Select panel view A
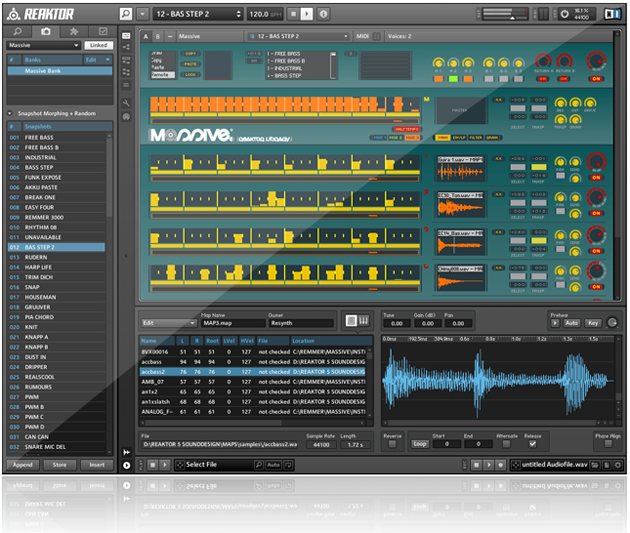The image size is (630, 533). [x=145, y=36]
